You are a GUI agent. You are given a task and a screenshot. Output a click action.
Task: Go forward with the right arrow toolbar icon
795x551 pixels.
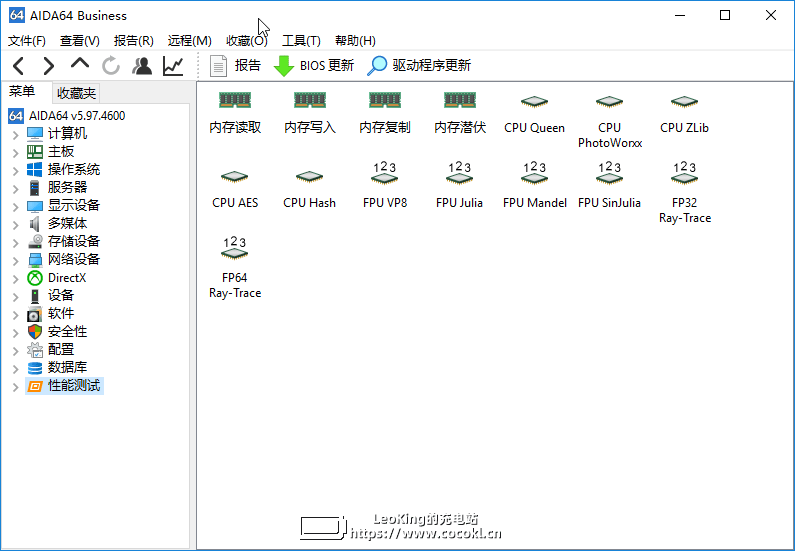[x=49, y=66]
